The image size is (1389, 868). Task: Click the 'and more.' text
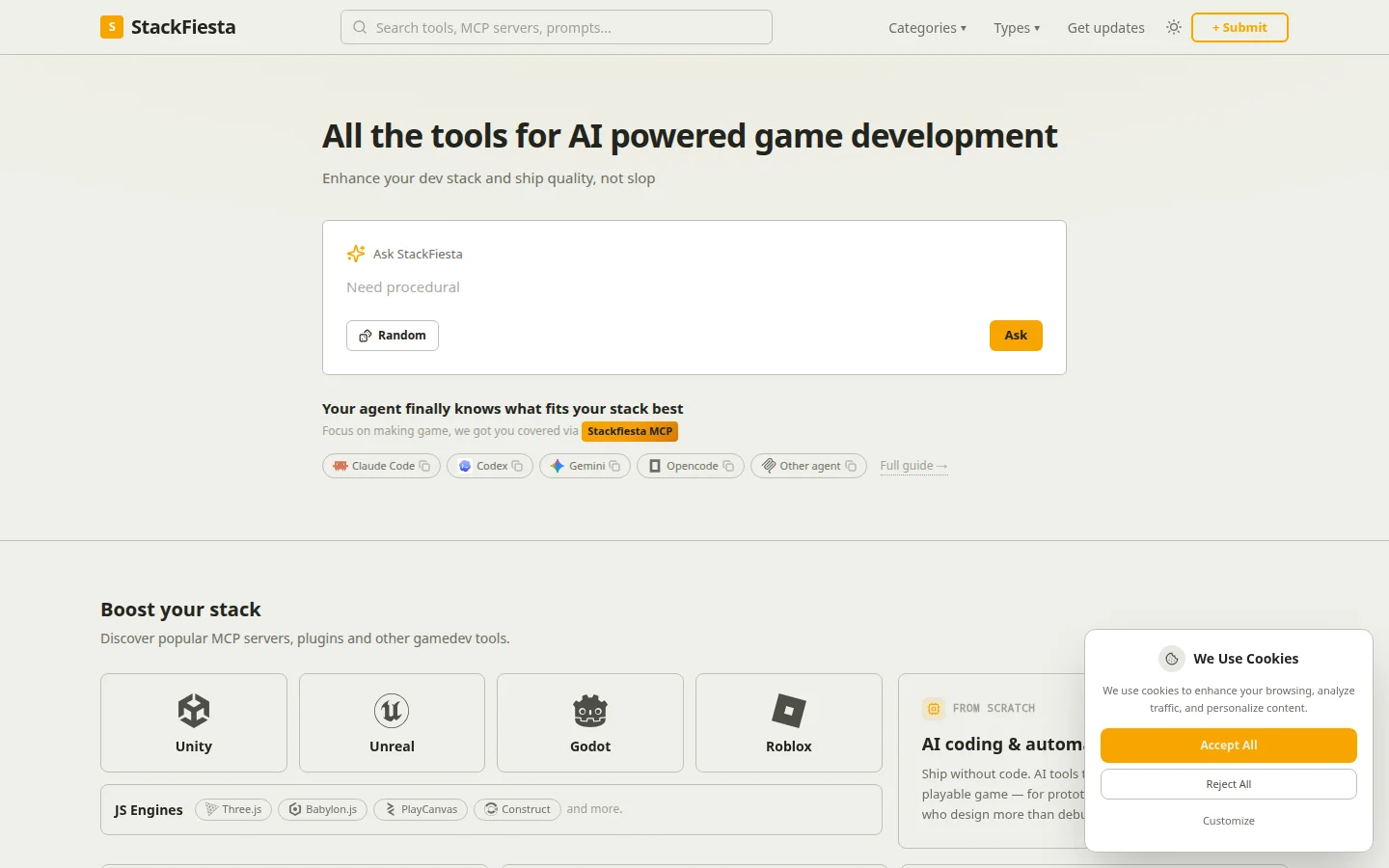pyautogui.click(x=594, y=809)
